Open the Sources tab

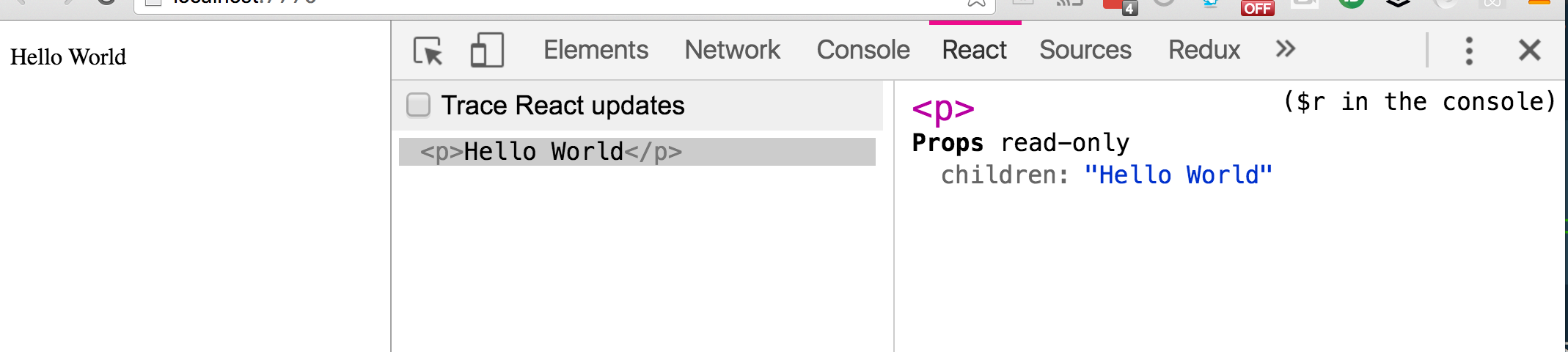point(1085,50)
